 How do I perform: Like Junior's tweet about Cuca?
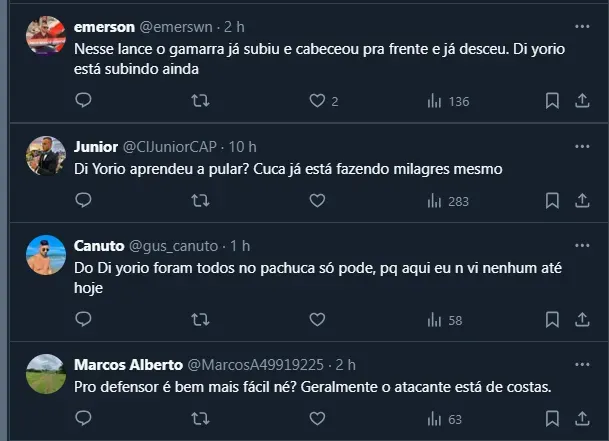click(x=317, y=200)
